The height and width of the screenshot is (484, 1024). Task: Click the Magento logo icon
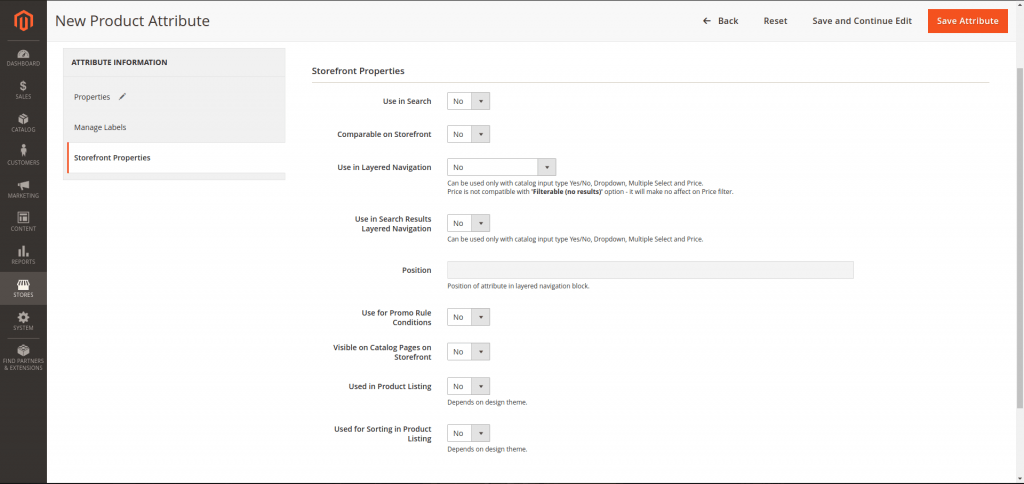(x=22, y=20)
